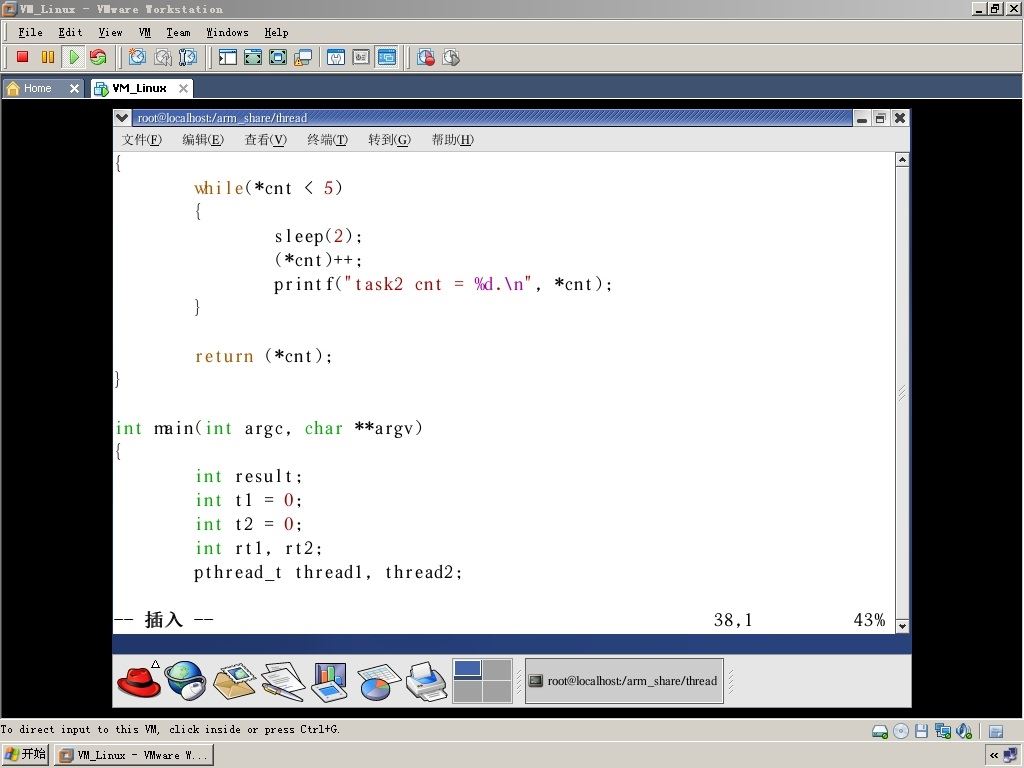The height and width of the screenshot is (768, 1024).
Task: Open the terminal 文件(F) menu
Action: [x=142, y=139]
